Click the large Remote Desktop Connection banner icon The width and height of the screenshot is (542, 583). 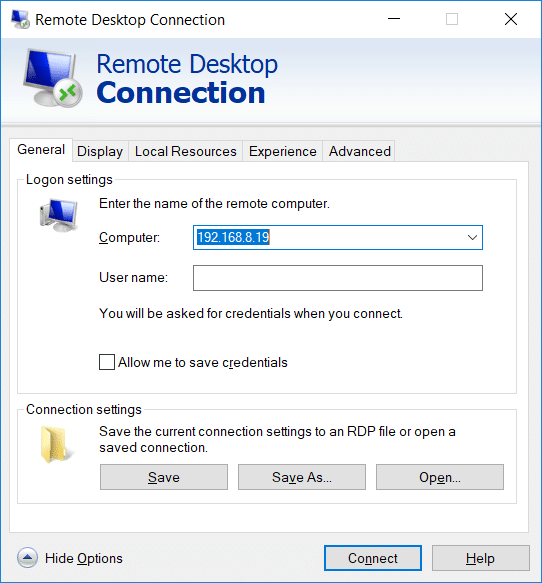point(53,78)
